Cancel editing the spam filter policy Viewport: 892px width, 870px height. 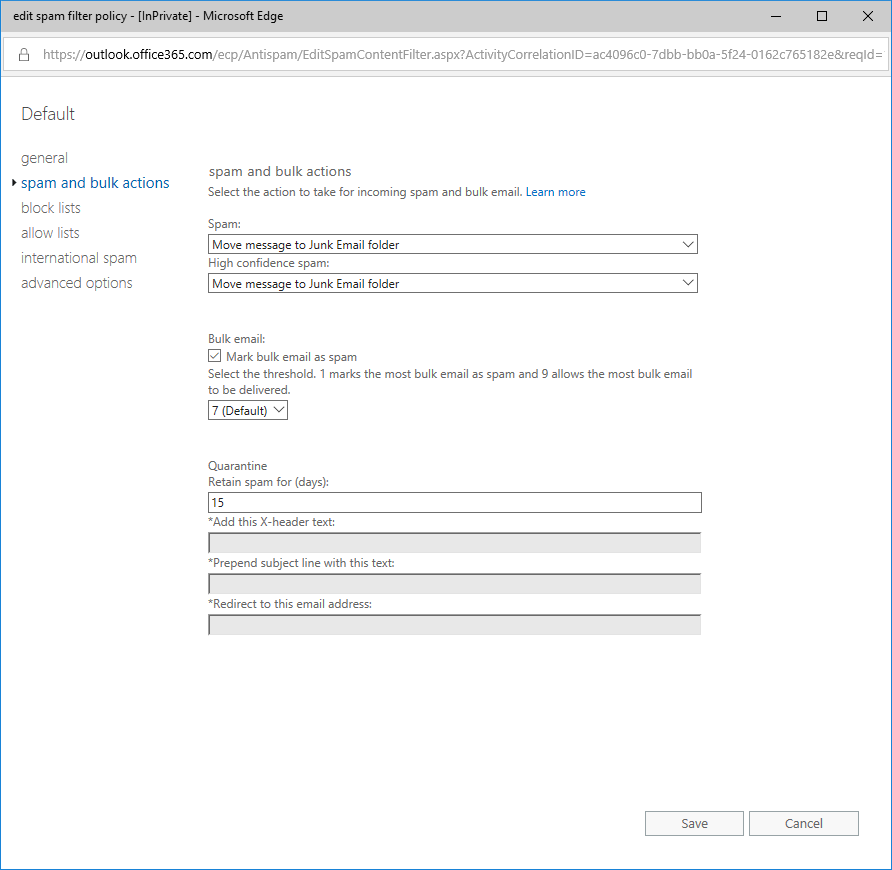point(803,823)
